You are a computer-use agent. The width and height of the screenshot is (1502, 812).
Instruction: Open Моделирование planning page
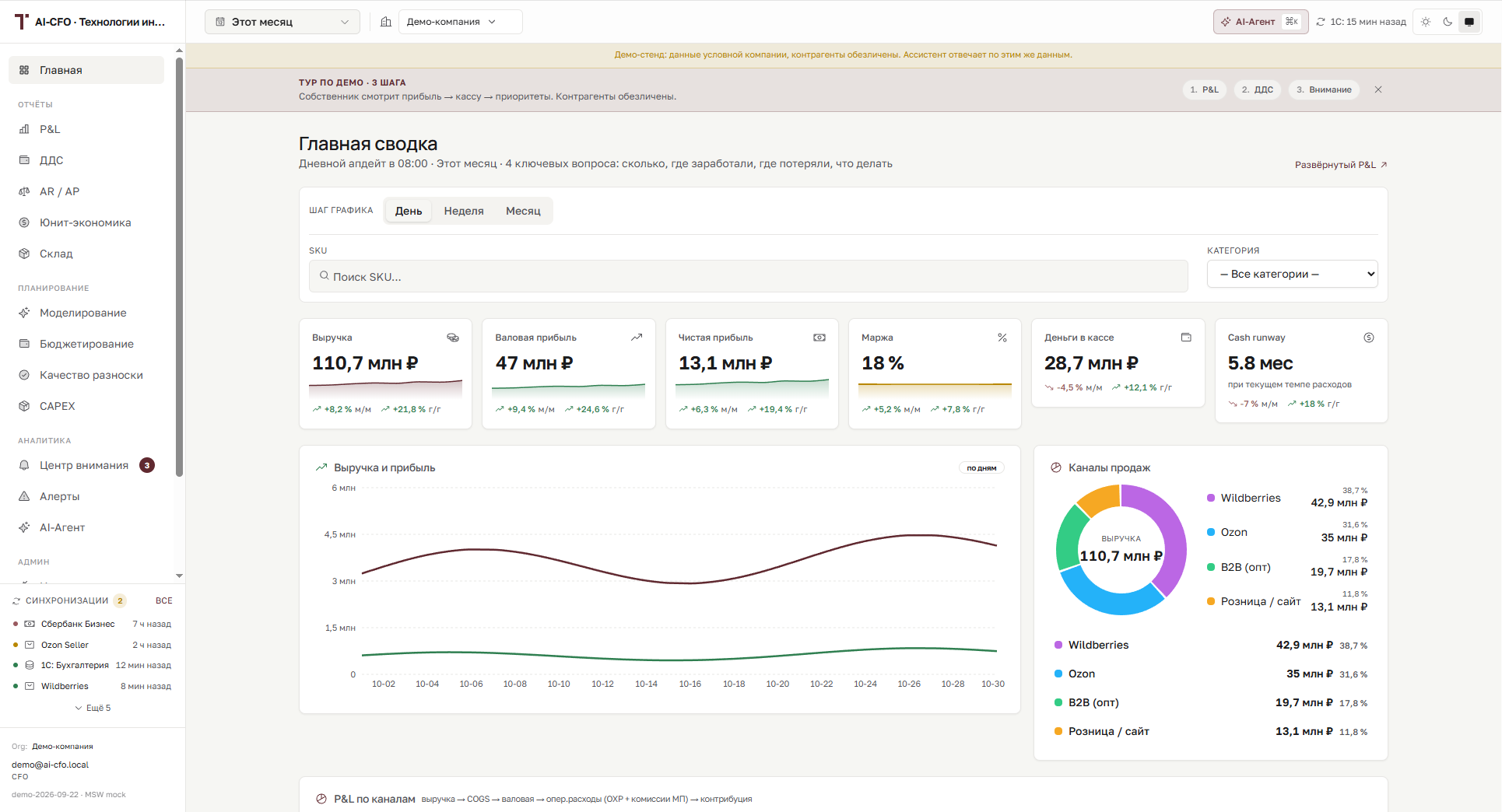[x=86, y=313]
